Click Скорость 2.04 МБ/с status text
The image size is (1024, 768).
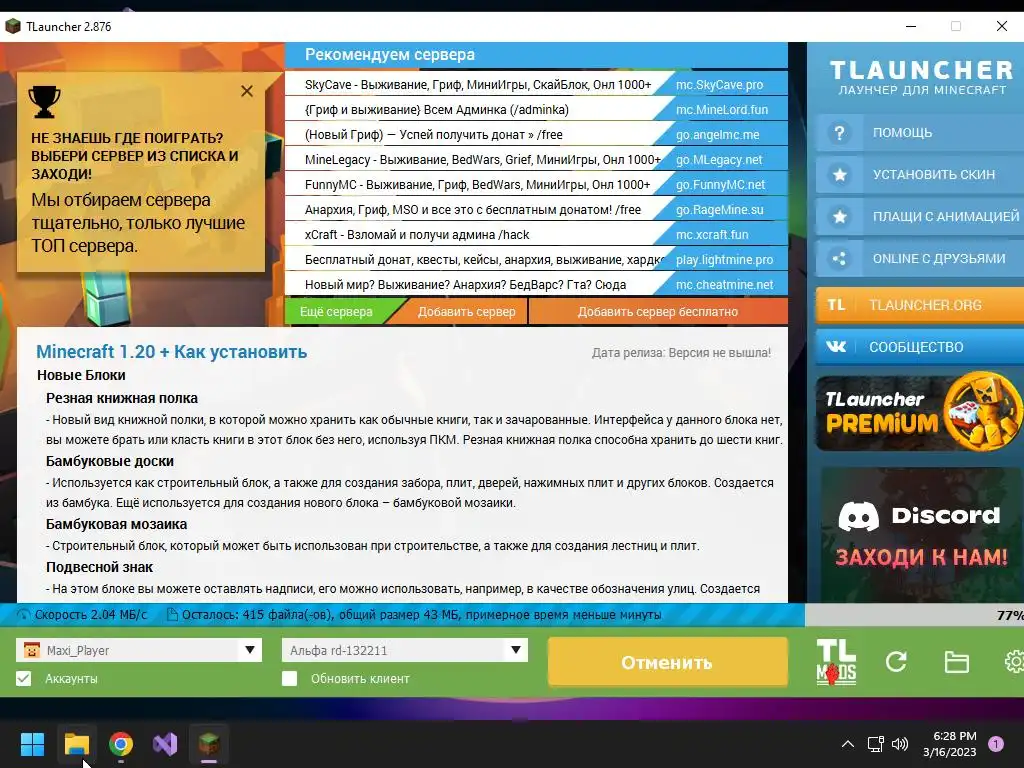(x=91, y=615)
